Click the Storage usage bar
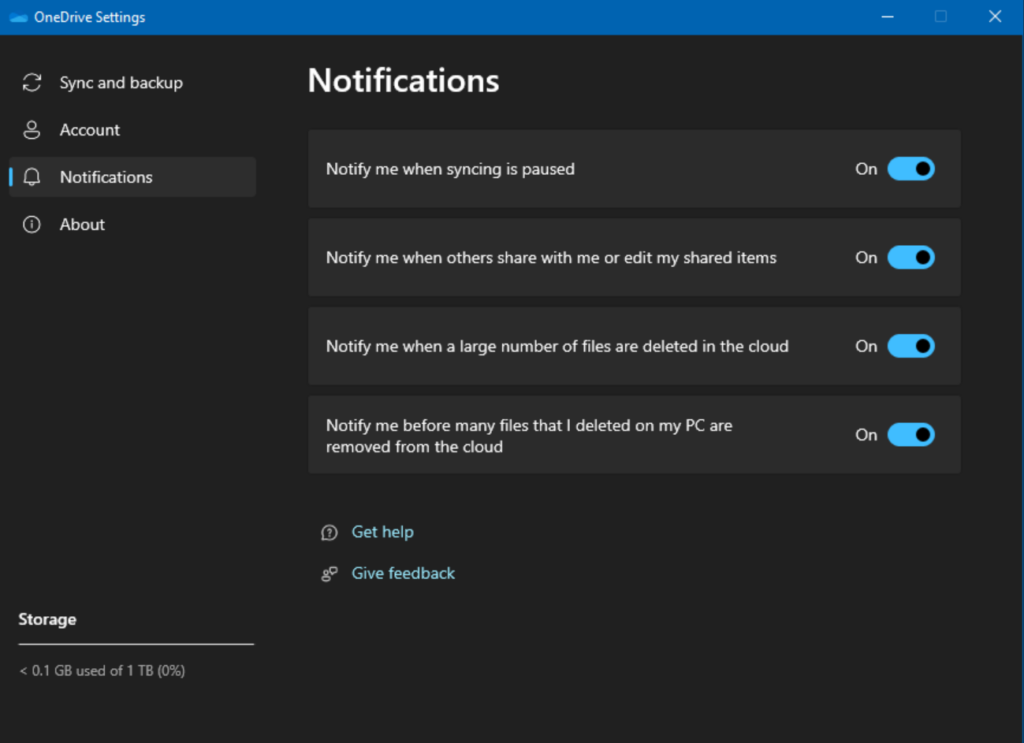The image size is (1024, 743). coord(136,644)
